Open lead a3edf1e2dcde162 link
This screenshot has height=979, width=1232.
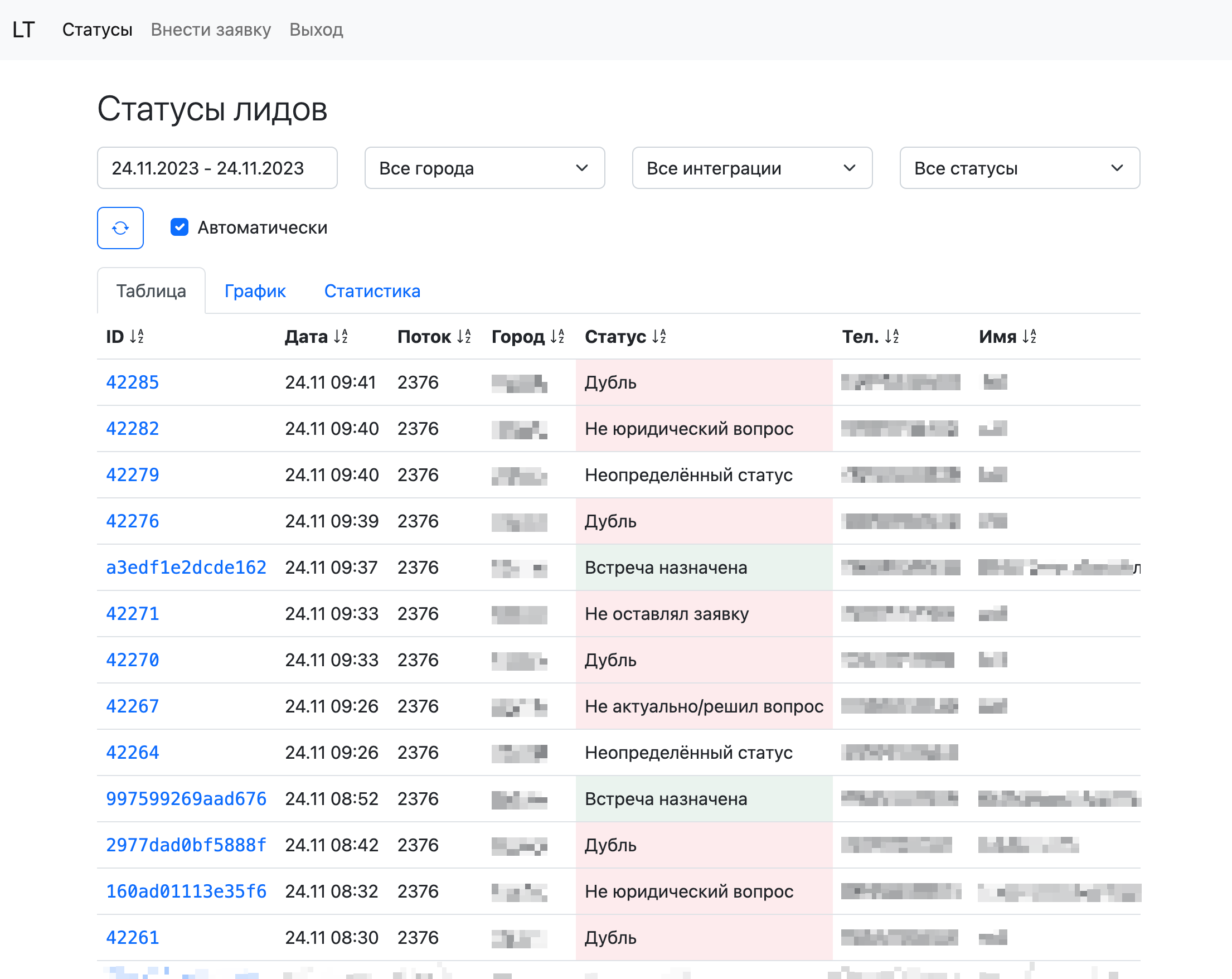[186, 568]
